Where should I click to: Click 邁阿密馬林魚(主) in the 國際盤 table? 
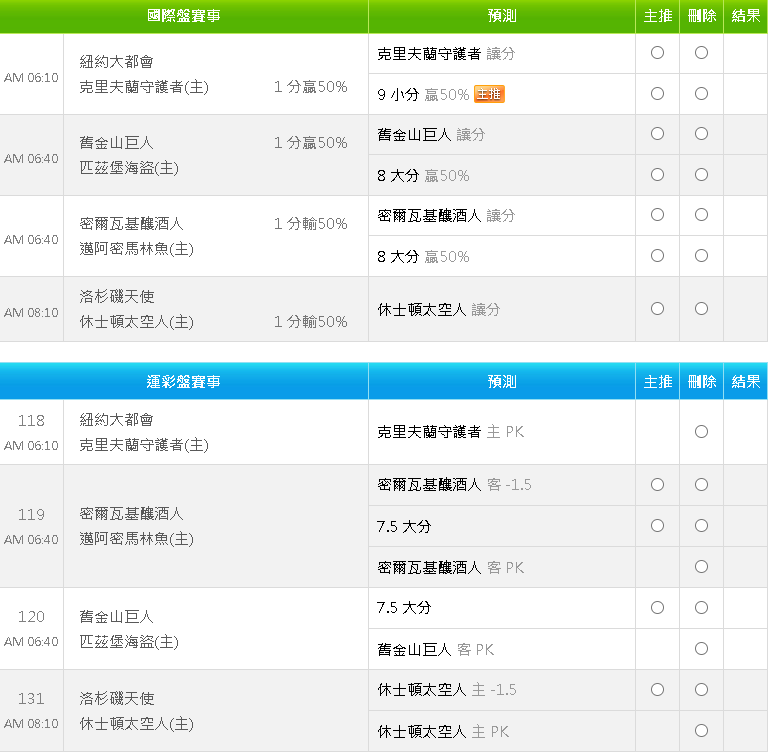pyautogui.click(x=136, y=249)
